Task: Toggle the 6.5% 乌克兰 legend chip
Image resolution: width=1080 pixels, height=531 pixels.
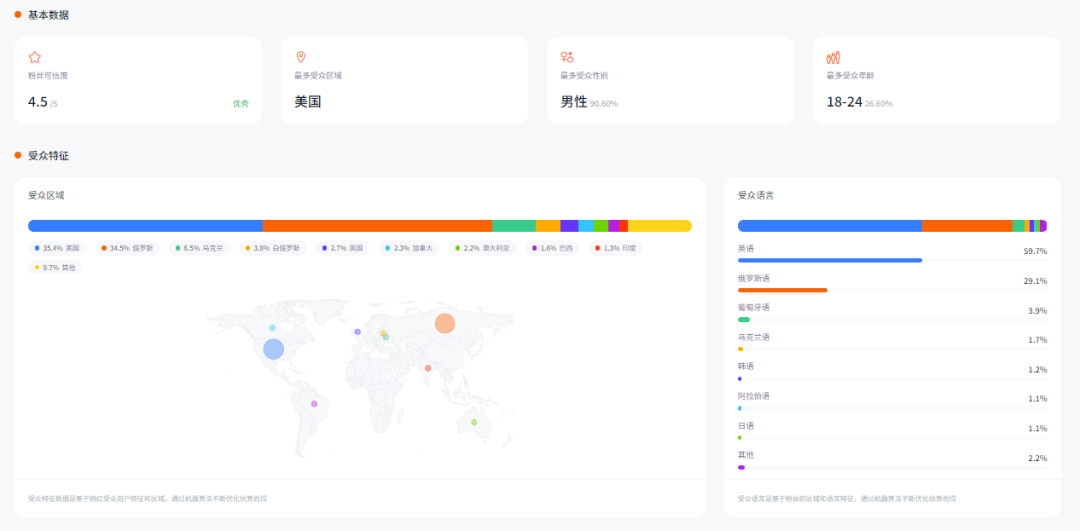Action: (x=199, y=248)
